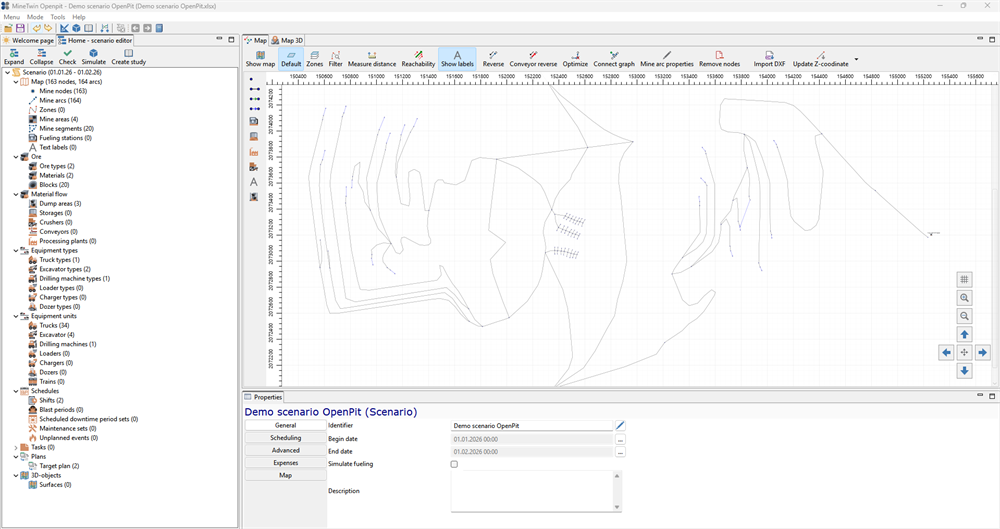Select the text label A tool in palette
The width and height of the screenshot is (1000, 529).
pos(254,182)
